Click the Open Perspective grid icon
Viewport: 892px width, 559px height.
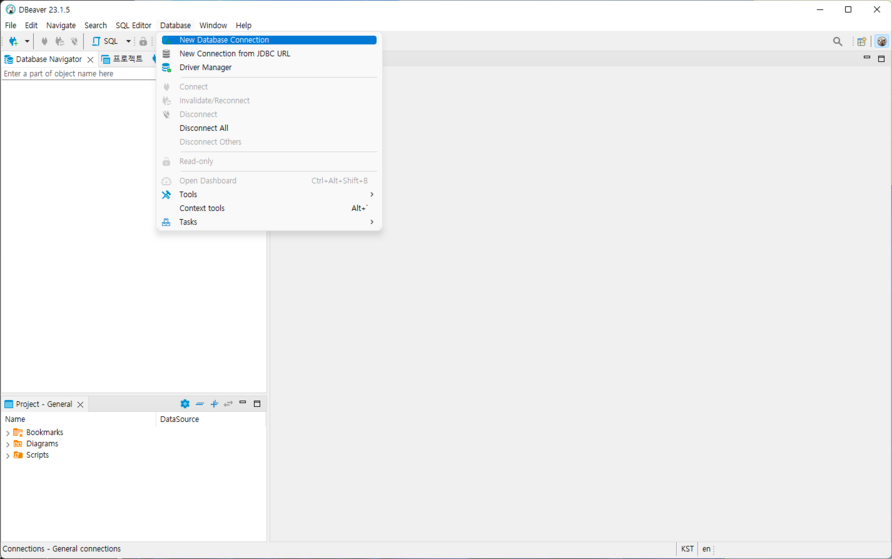click(x=861, y=42)
